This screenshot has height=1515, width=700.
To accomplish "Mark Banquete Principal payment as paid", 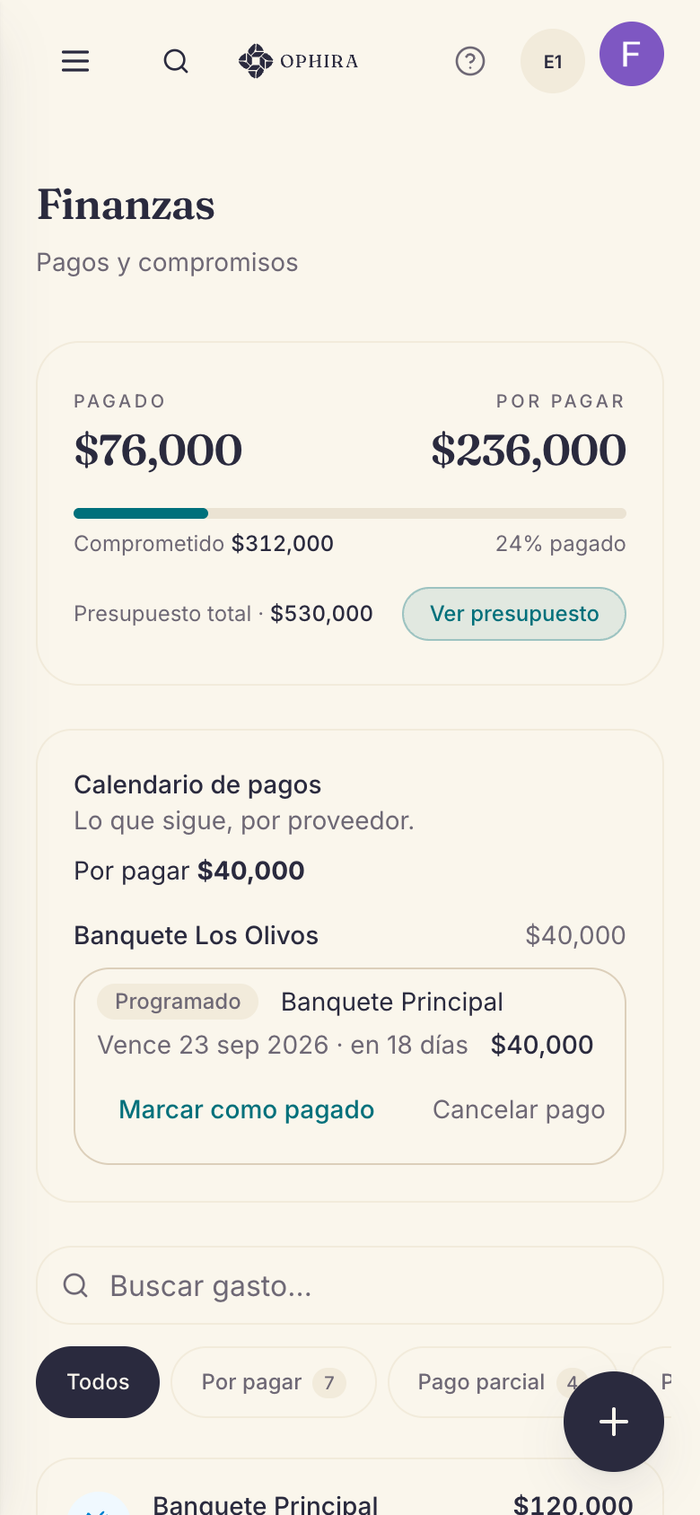I will (246, 1110).
